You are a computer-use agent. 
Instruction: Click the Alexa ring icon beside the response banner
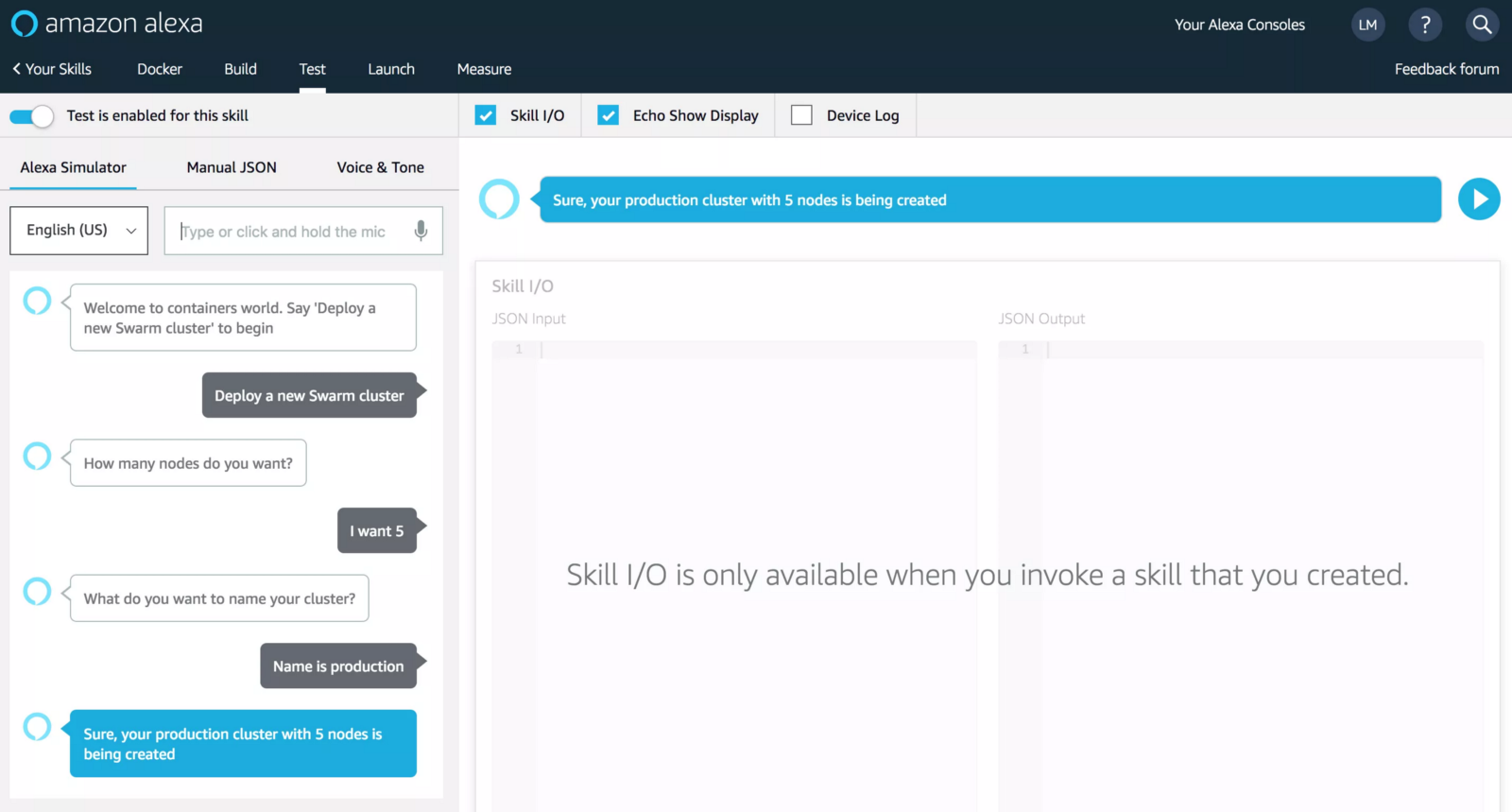(x=499, y=199)
